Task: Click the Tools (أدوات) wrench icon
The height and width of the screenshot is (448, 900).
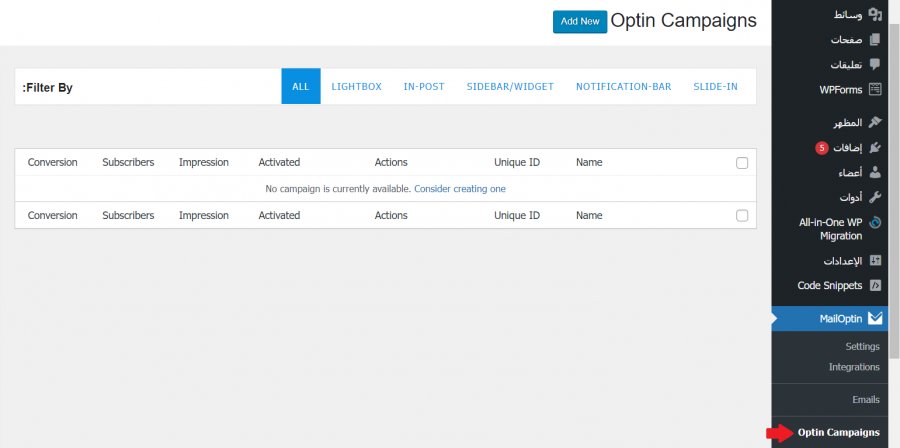Action: point(875,197)
